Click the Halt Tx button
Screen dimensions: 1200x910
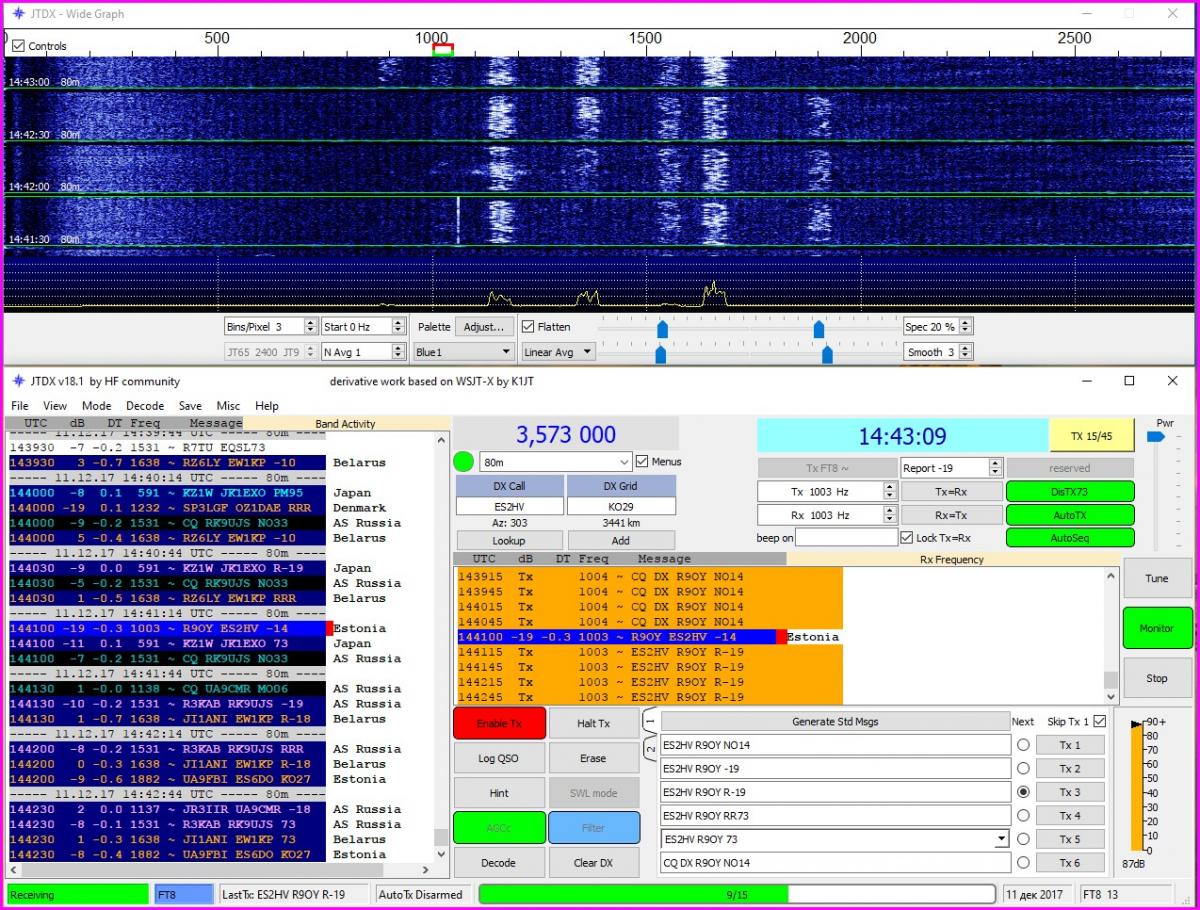pos(594,723)
